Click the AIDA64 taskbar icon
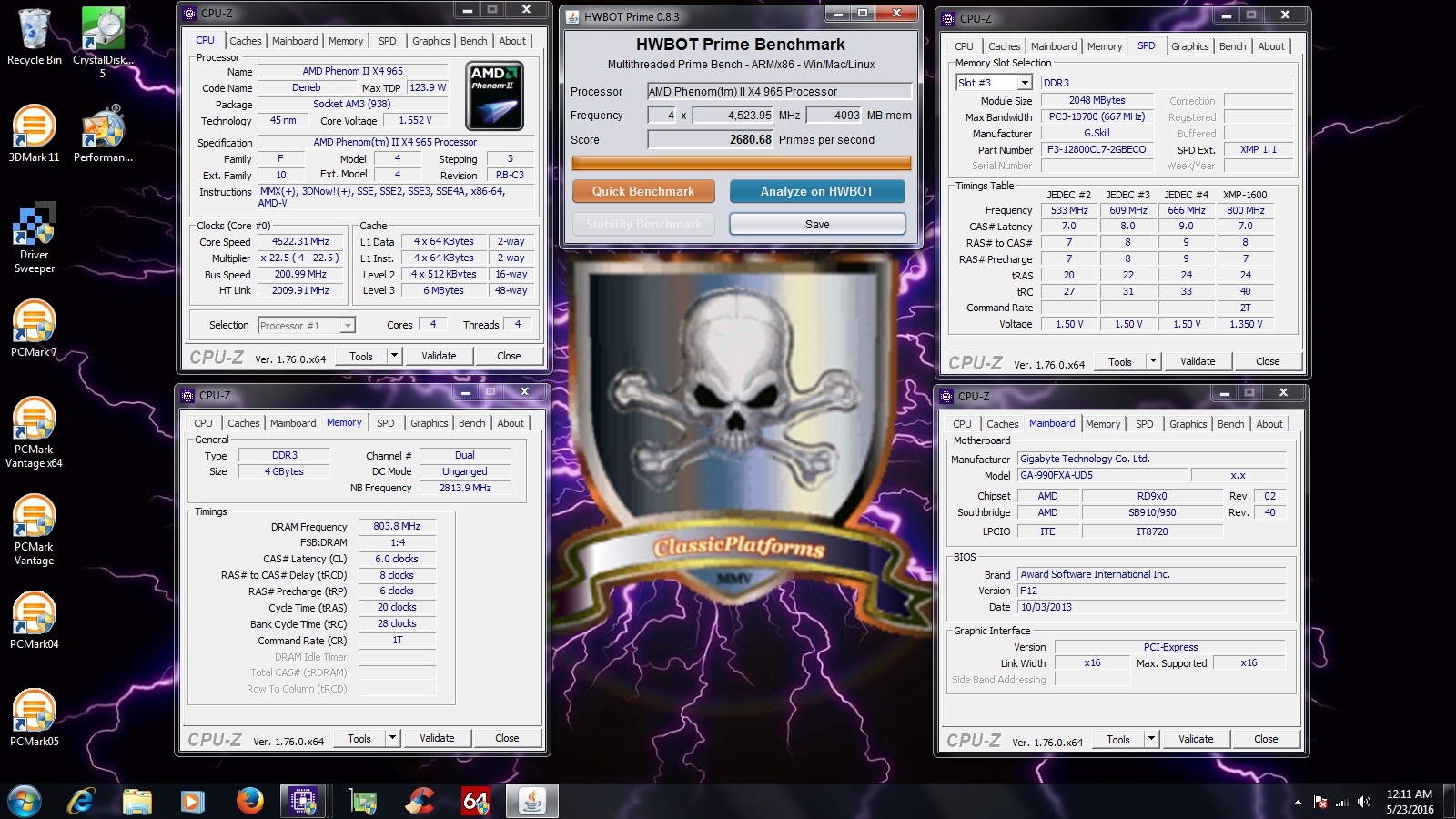 (476, 801)
